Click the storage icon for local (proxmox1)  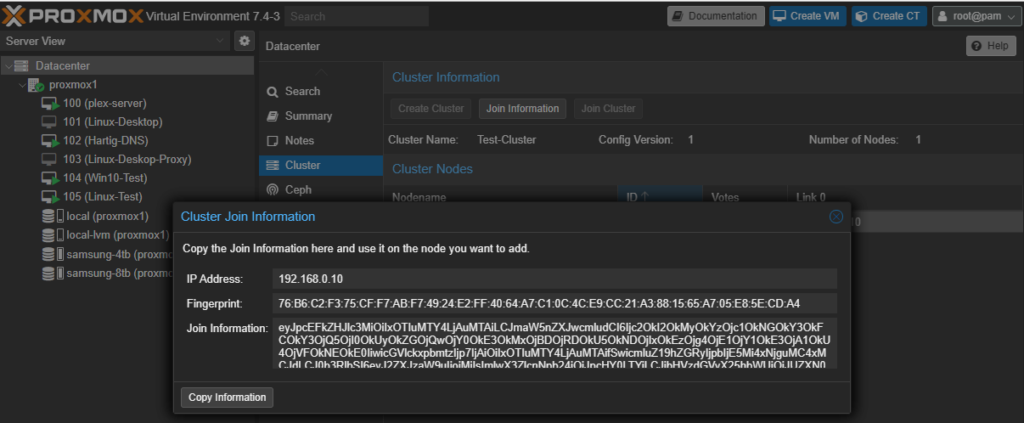(53, 216)
